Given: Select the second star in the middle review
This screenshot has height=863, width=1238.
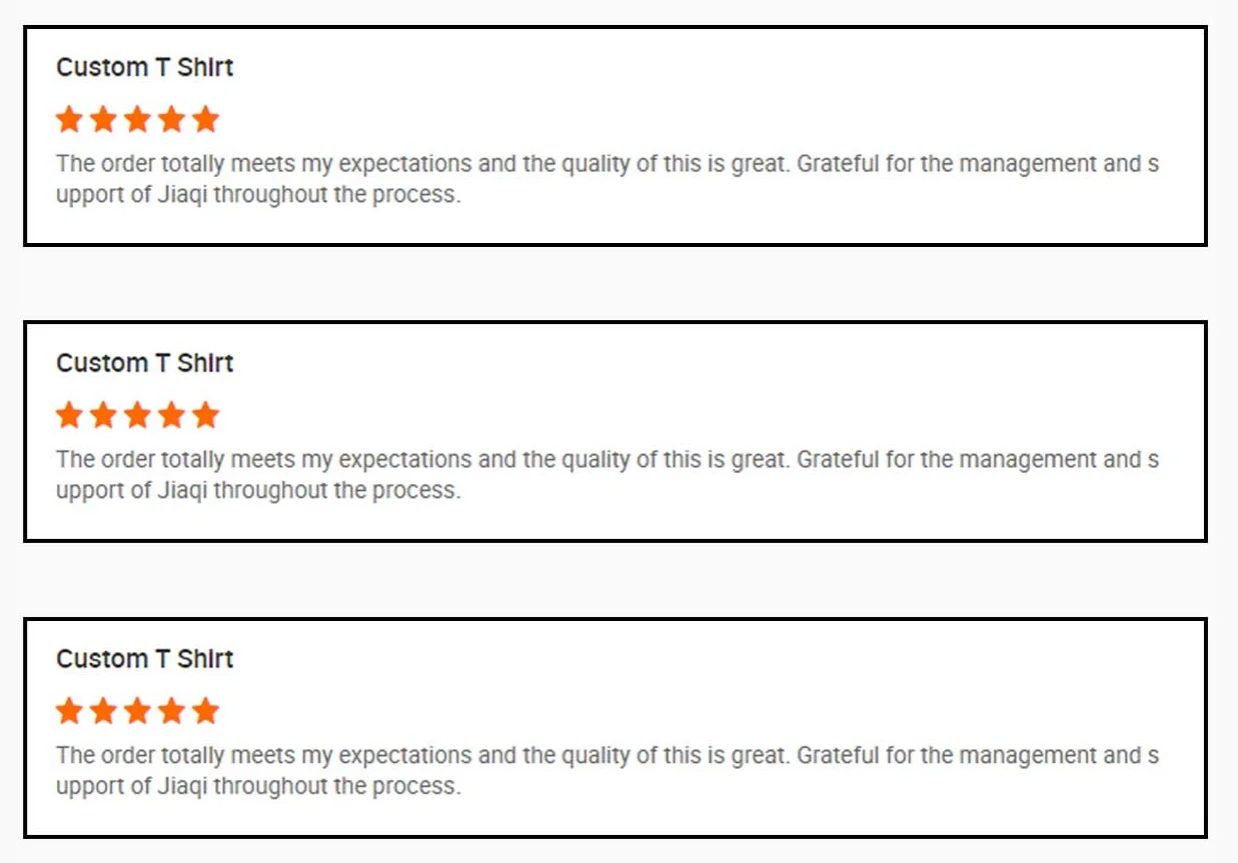Looking at the screenshot, I should click(103, 415).
